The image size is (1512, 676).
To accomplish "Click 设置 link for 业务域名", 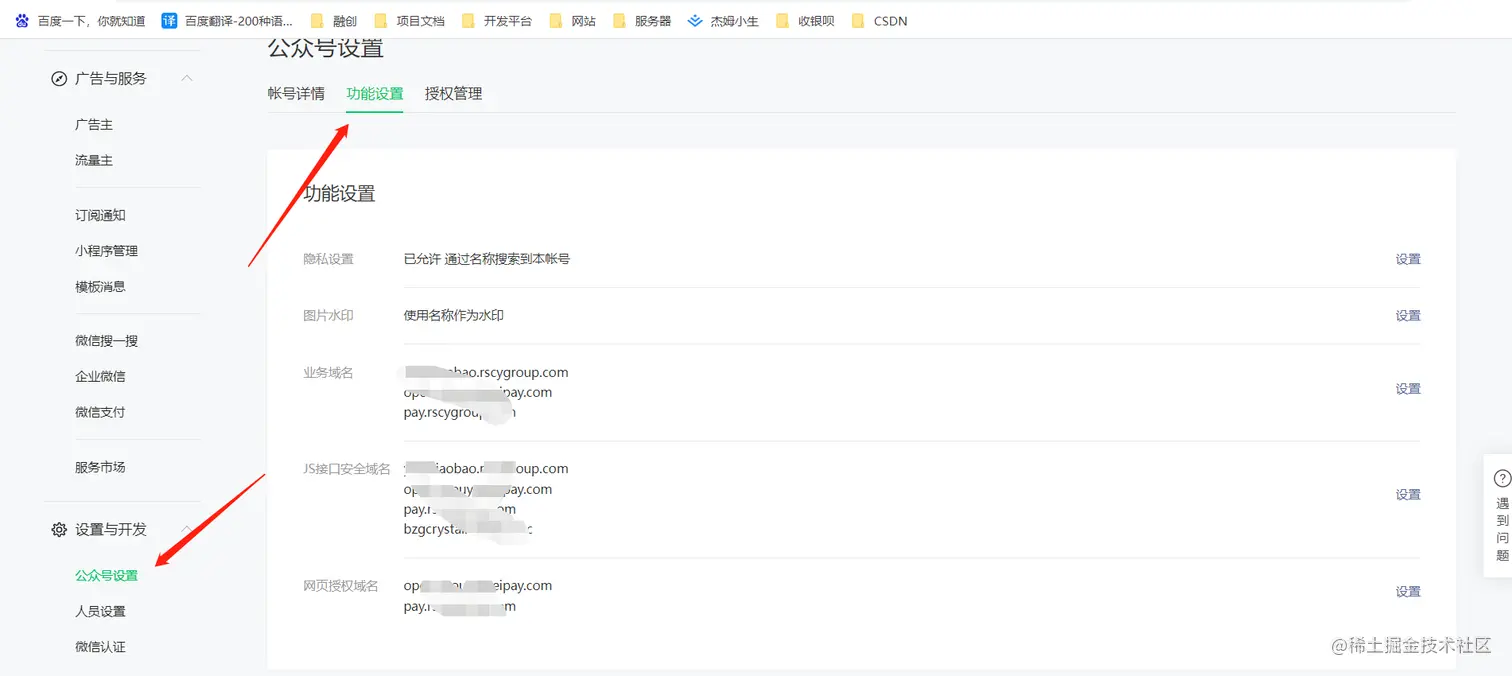I will pyautogui.click(x=1408, y=389).
